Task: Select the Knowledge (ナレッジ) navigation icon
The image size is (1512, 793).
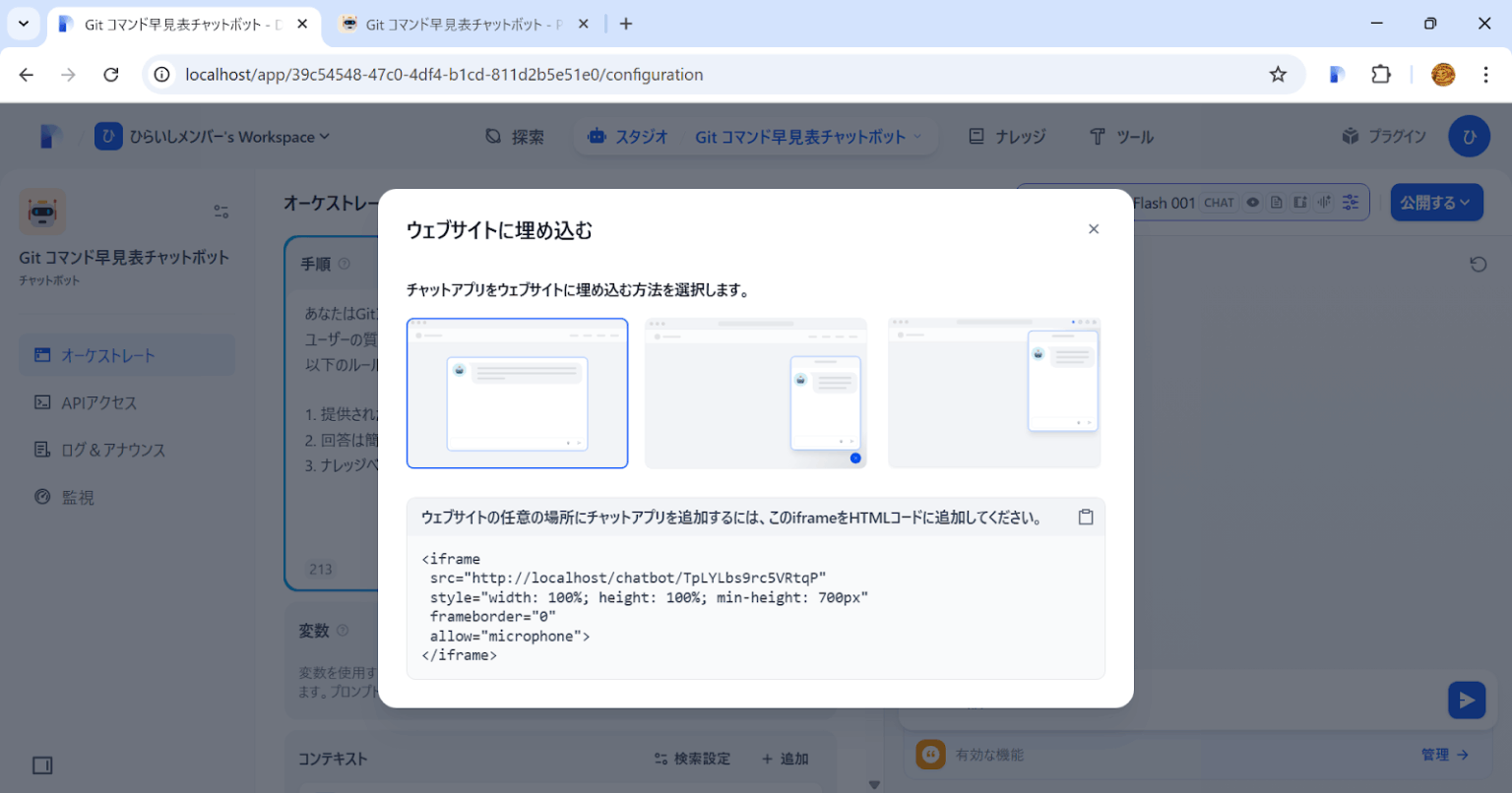Action: pos(978,137)
